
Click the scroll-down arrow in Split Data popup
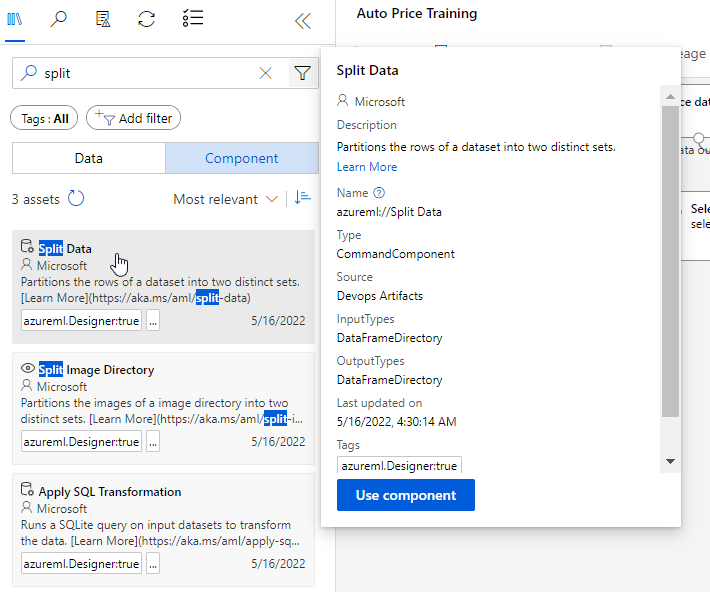(x=670, y=461)
